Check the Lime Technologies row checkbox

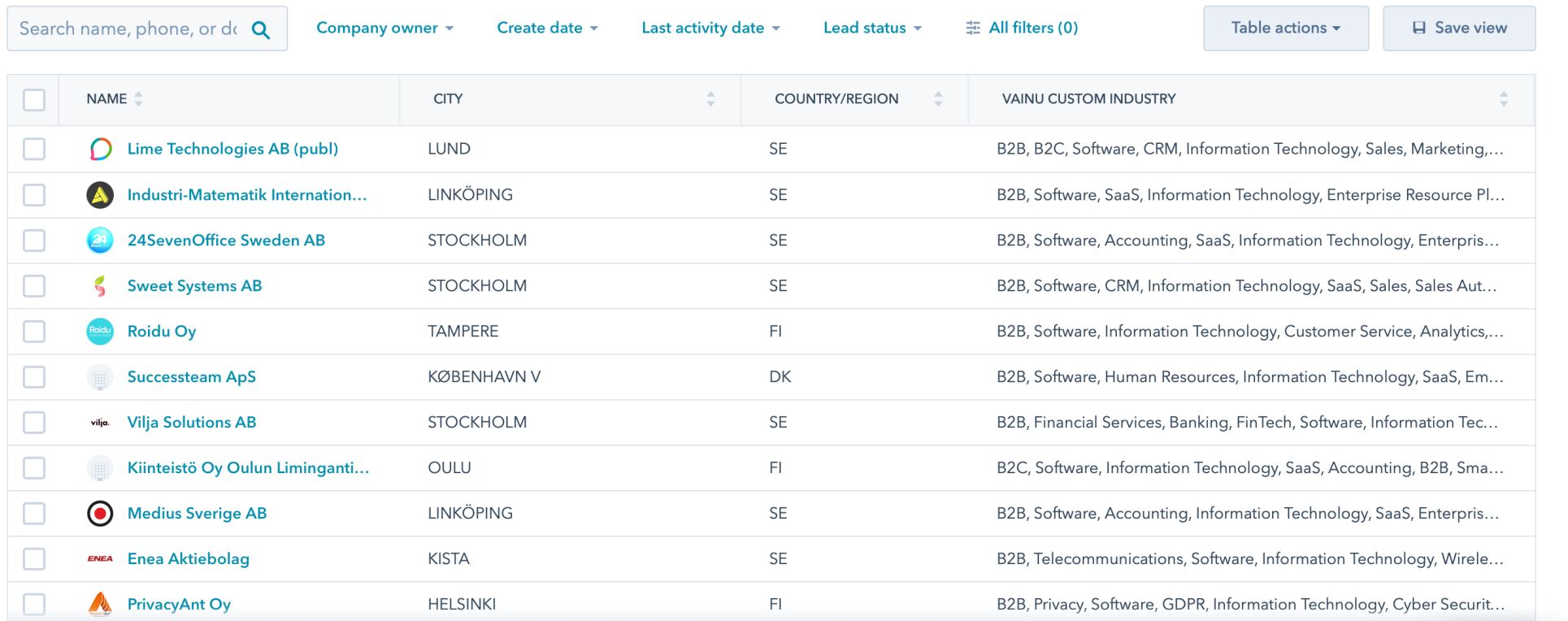pyautogui.click(x=34, y=149)
